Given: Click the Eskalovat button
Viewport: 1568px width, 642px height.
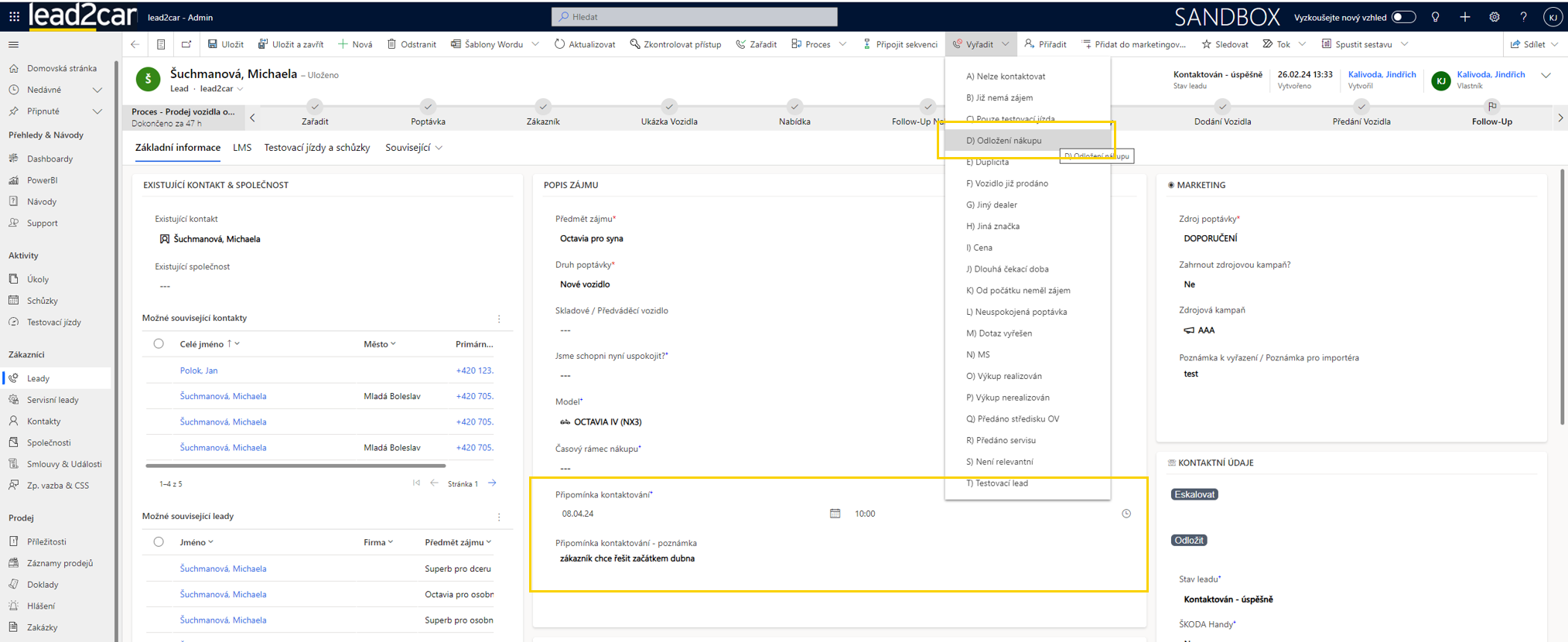Looking at the screenshot, I should coord(1194,494).
